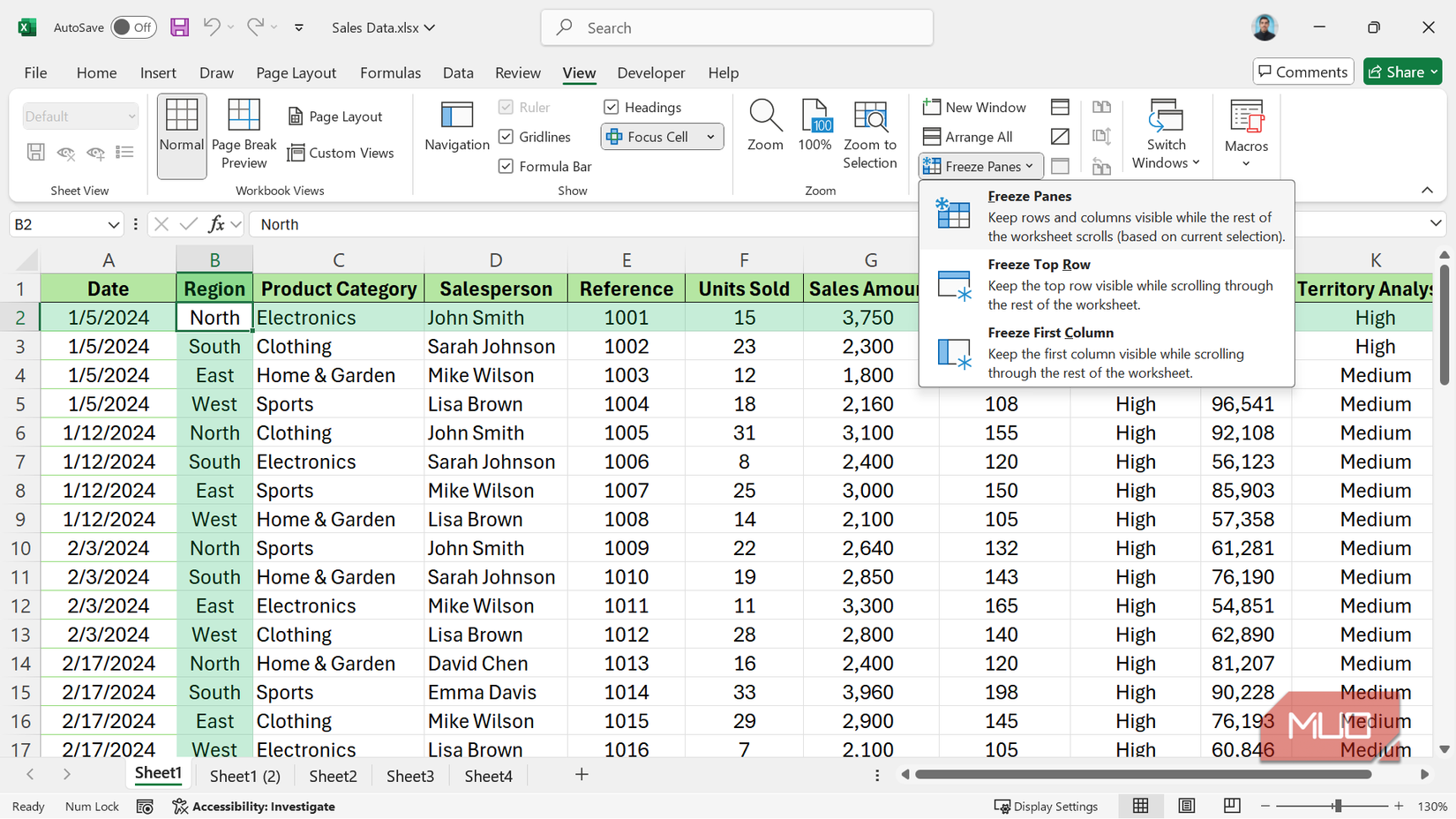Click cell with 'John Smith' in row 2
1456x819 pixels.
(496, 318)
